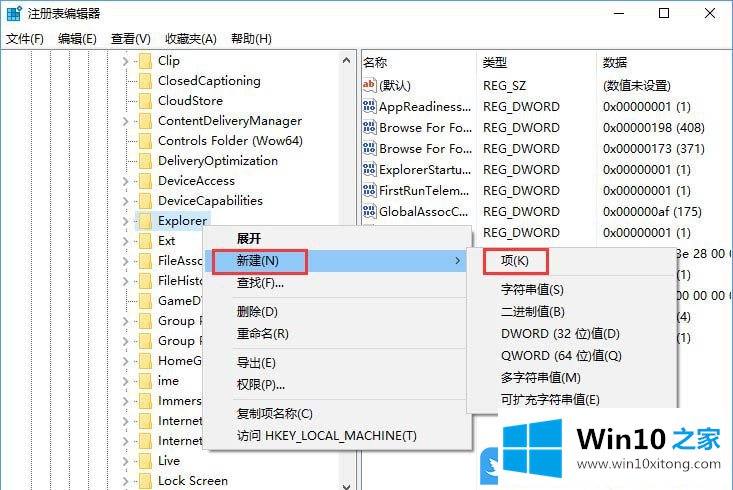Click 删除(D) in the context menu
733x490 pixels.
click(x=256, y=312)
